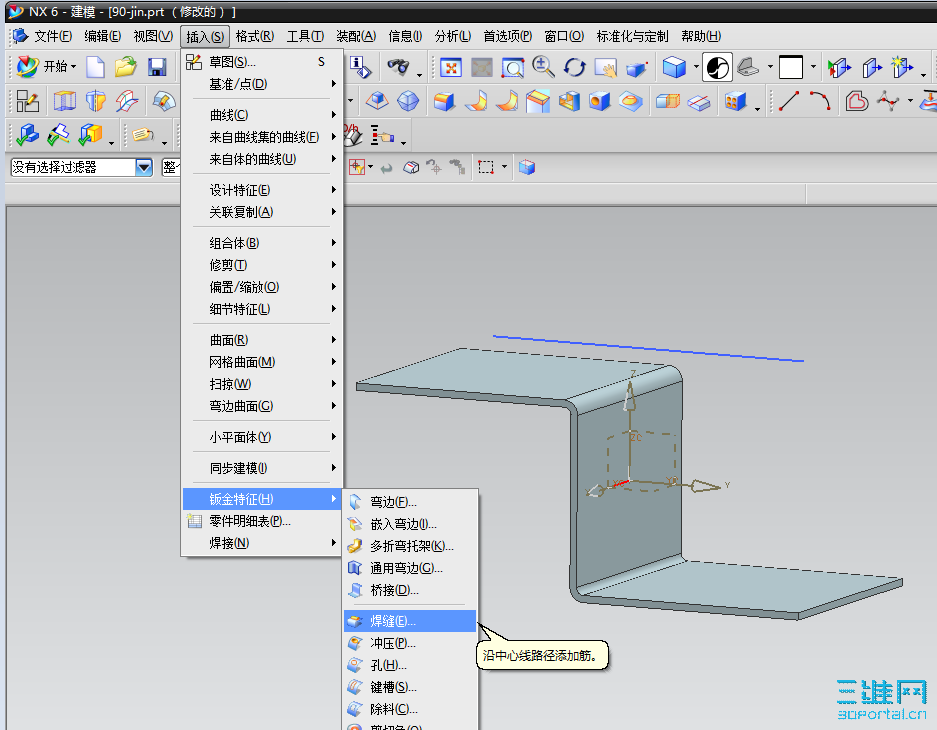Open the 信息(I) menu
The image size is (937, 730).
tap(405, 36)
